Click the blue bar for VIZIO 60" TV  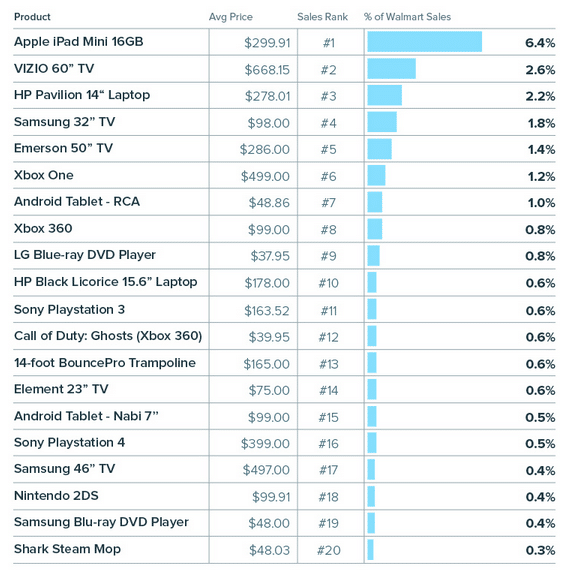(x=391, y=69)
